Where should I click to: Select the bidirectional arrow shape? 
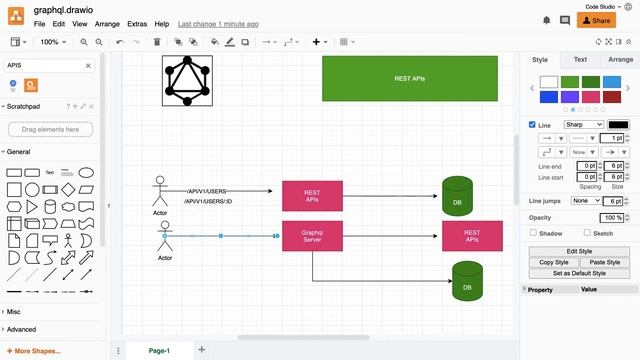tap(68, 258)
